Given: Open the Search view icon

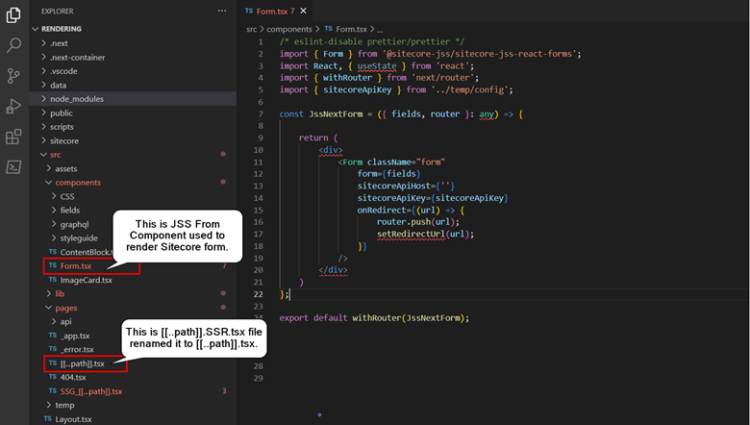Looking at the screenshot, I should tap(14, 45).
